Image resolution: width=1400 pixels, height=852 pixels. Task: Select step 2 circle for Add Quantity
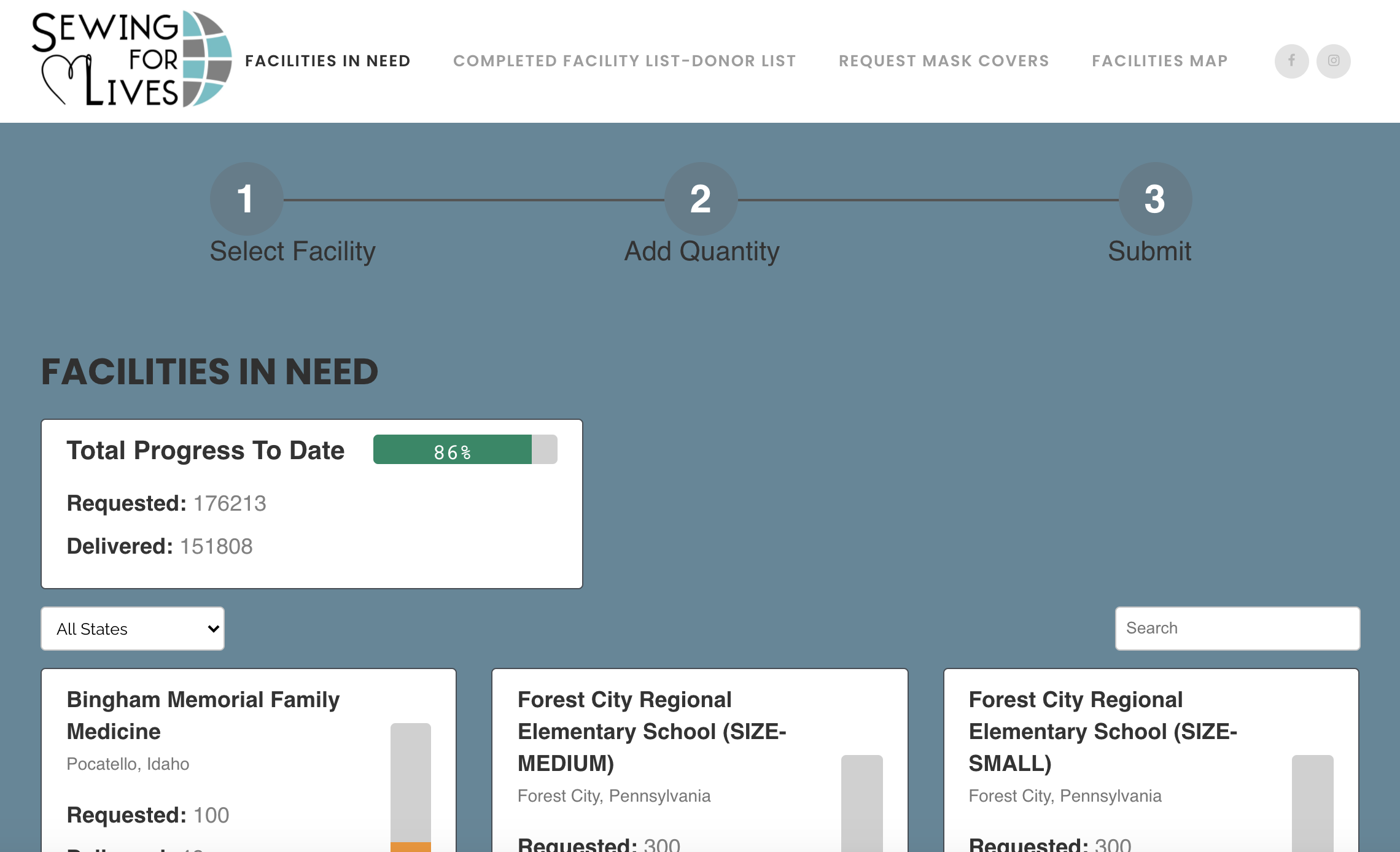pos(701,199)
